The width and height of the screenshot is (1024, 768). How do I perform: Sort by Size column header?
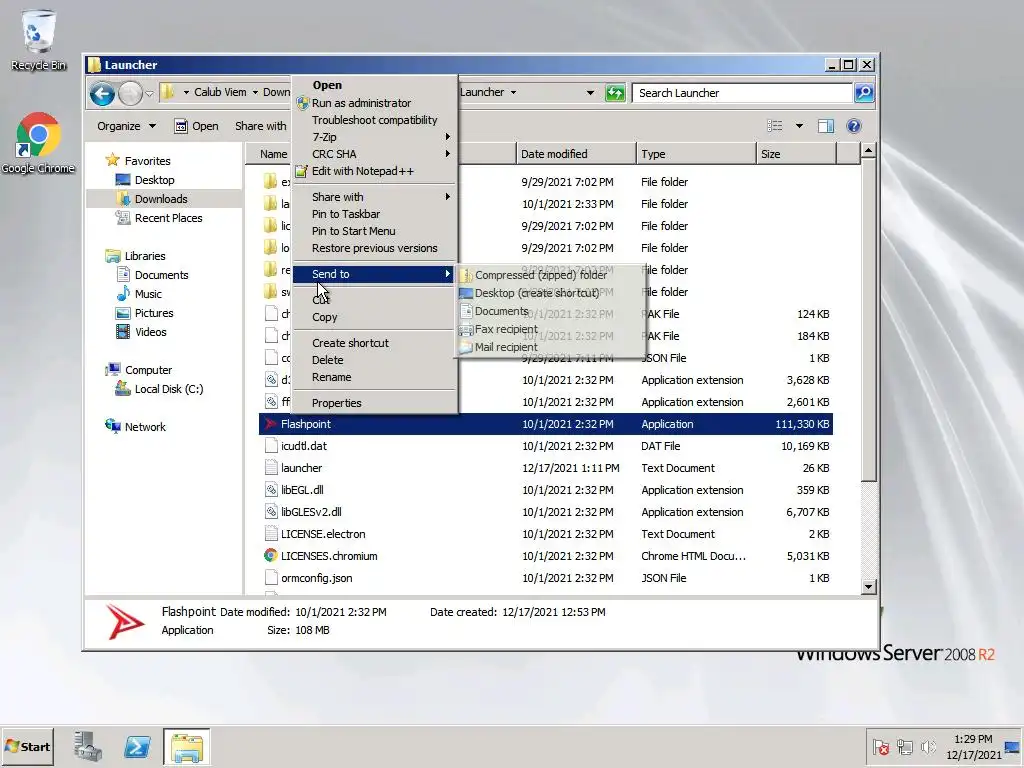[x=795, y=154]
